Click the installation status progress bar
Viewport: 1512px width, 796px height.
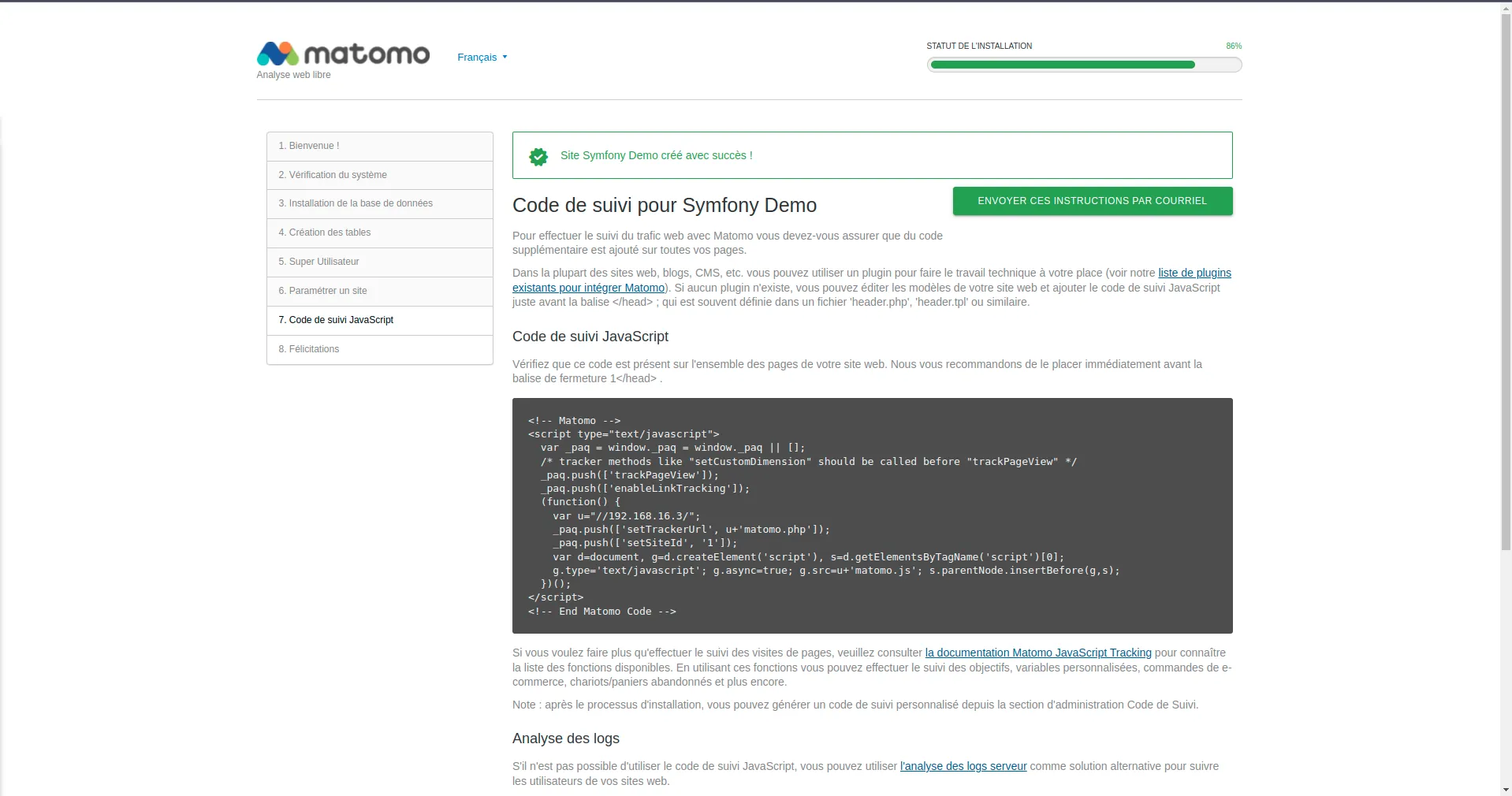point(1084,65)
